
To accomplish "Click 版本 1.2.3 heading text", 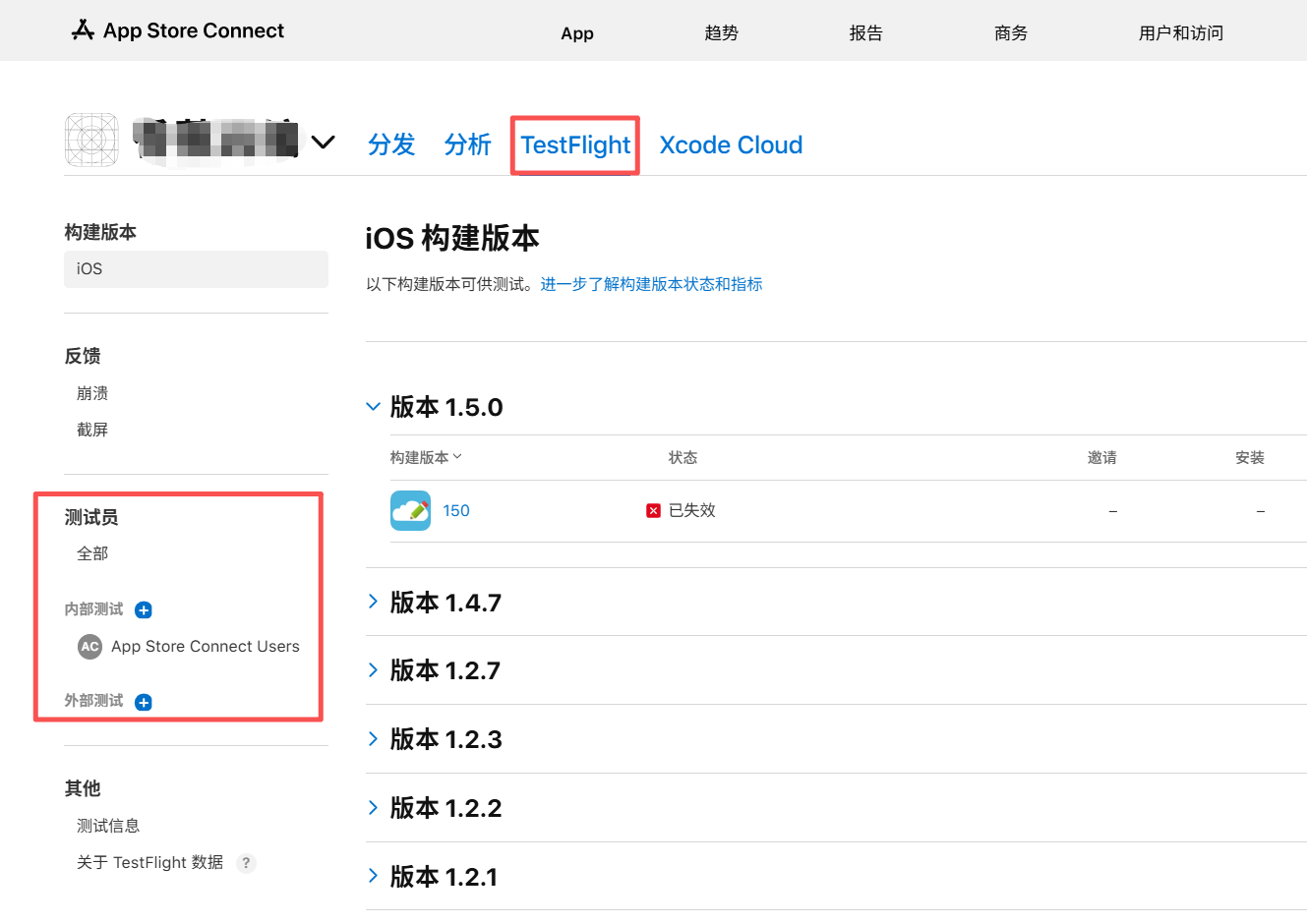I will coord(446,739).
